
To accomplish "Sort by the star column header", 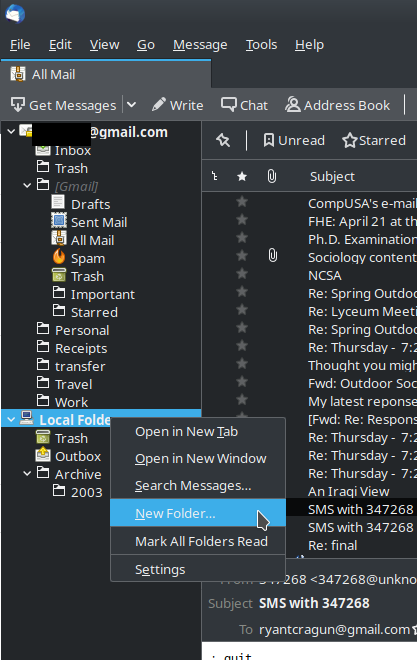I will (242, 176).
